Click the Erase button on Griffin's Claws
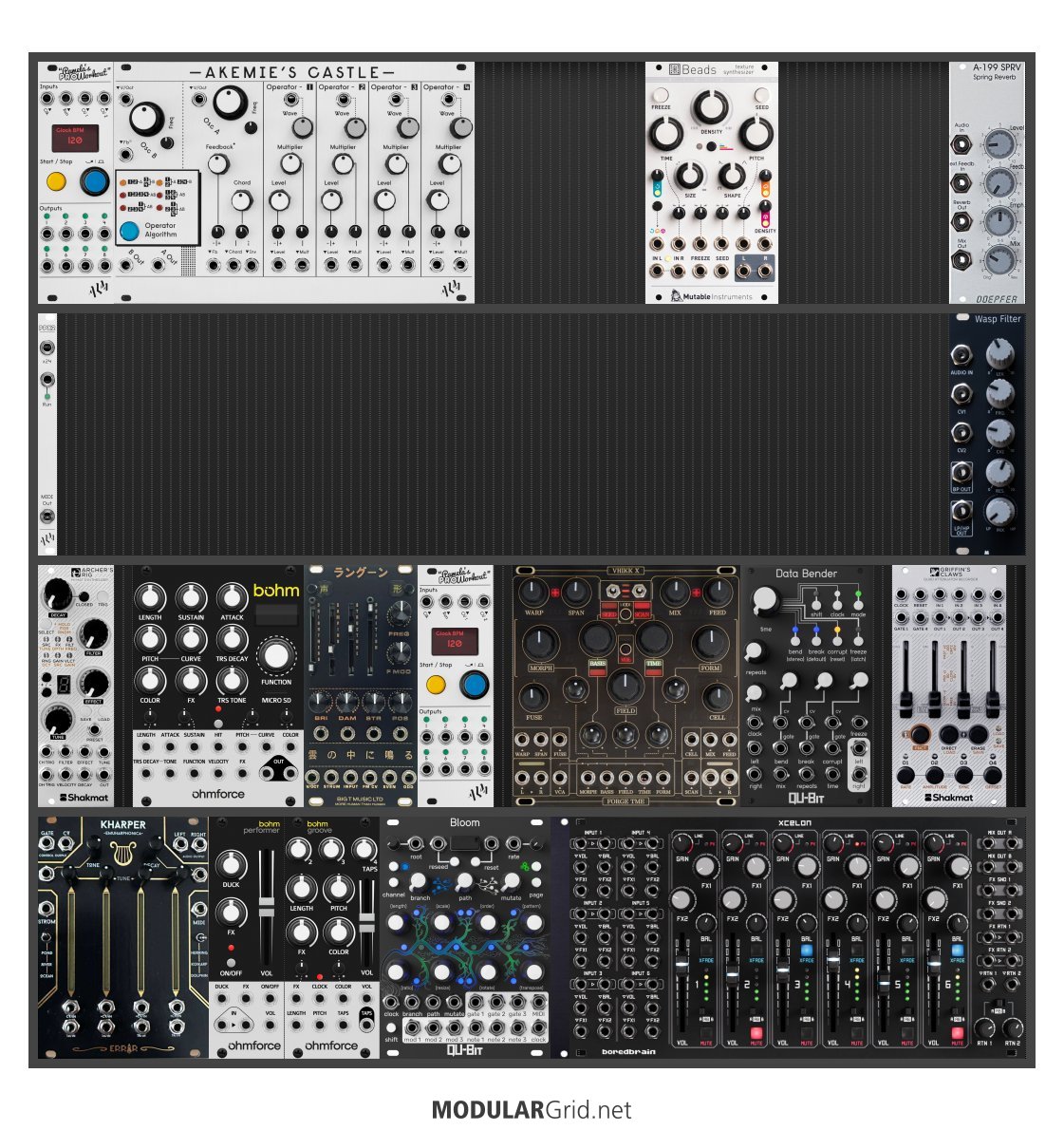Image resolution: width=1064 pixels, height=1130 pixels. point(979,735)
